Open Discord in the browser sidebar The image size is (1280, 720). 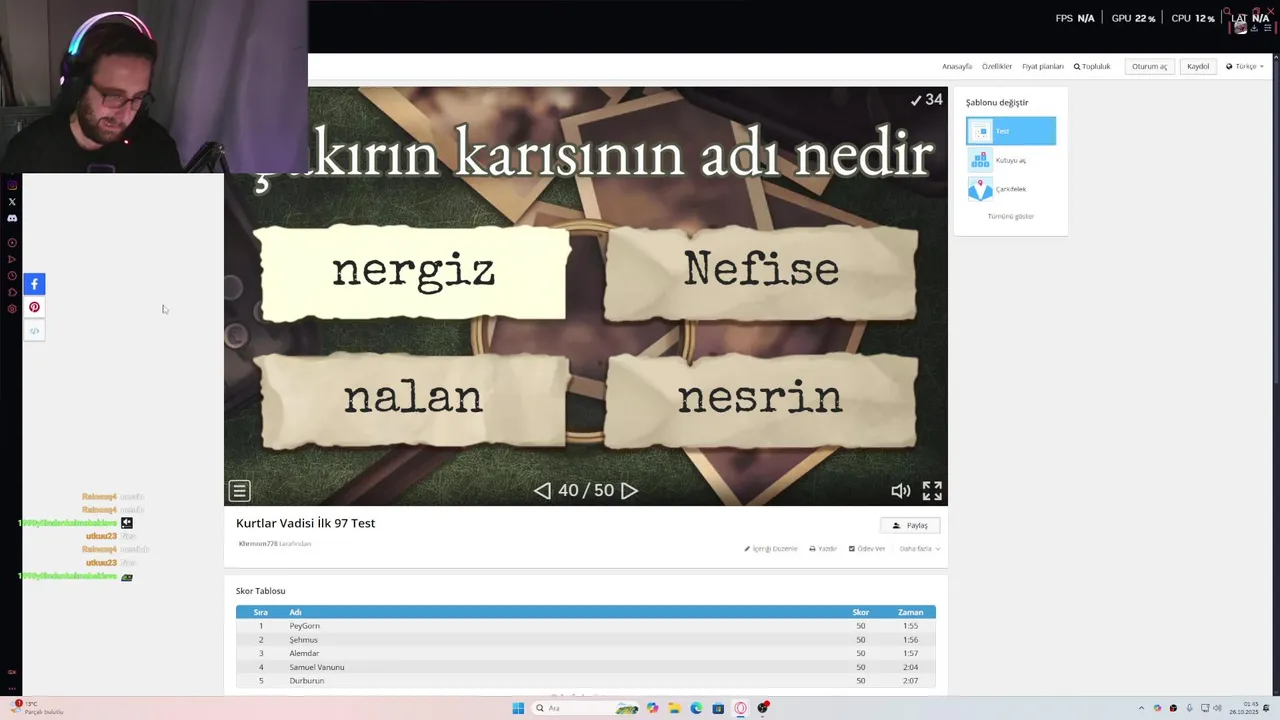pyautogui.click(x=12, y=218)
